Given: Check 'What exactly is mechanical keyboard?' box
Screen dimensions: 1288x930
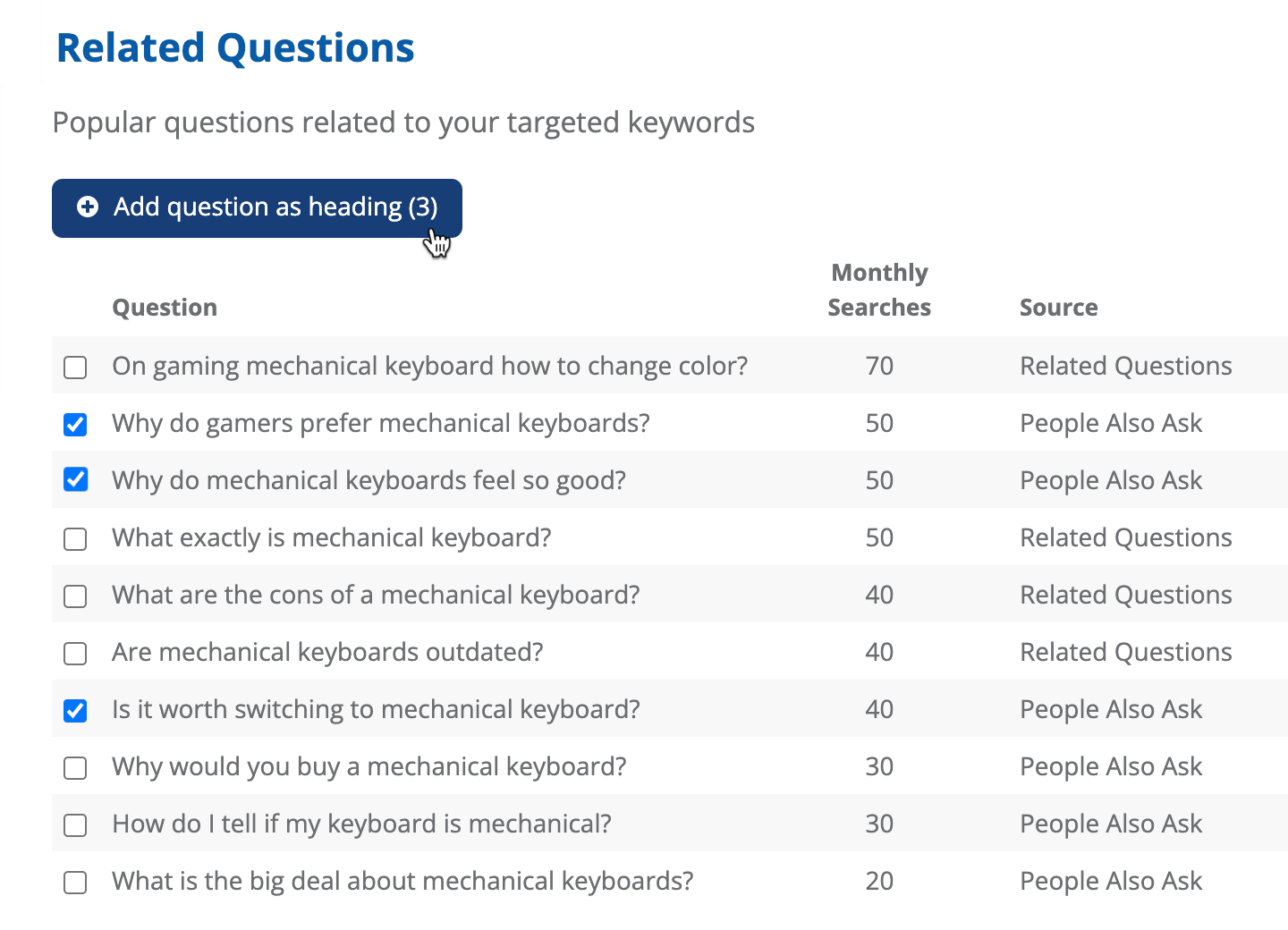Looking at the screenshot, I should coord(76,539).
